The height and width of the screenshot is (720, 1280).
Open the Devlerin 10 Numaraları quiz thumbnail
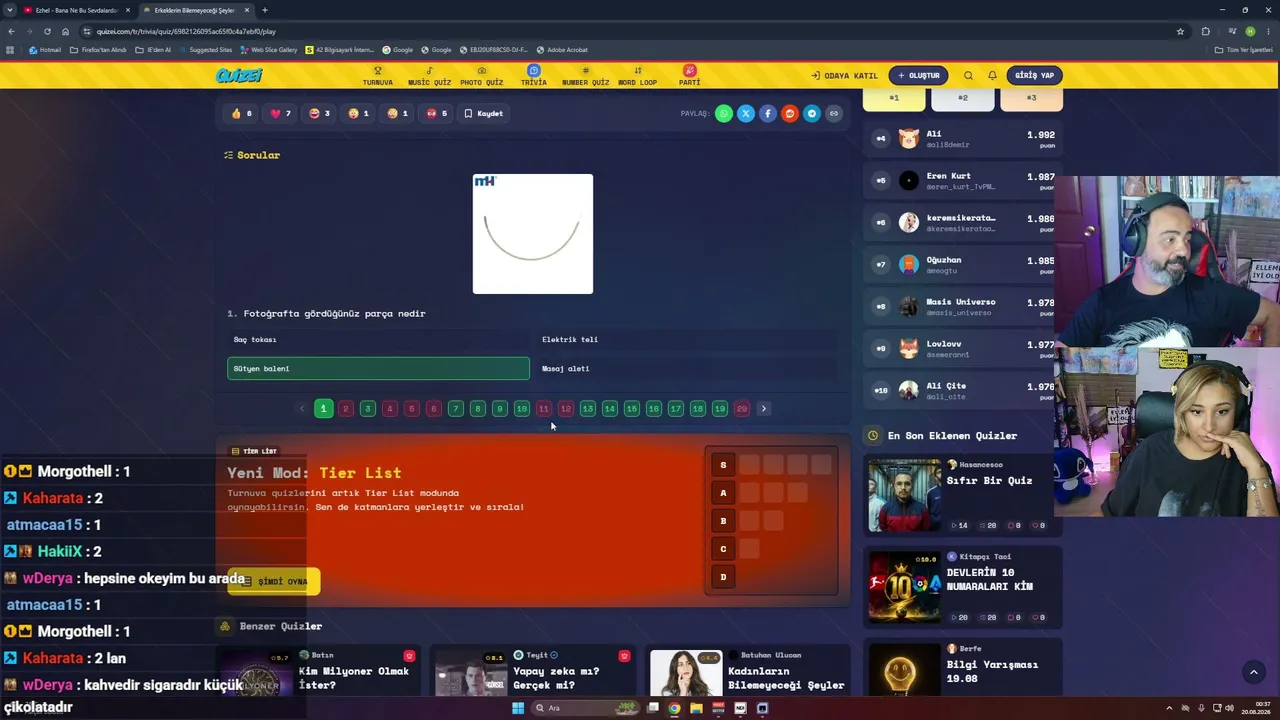click(x=905, y=587)
